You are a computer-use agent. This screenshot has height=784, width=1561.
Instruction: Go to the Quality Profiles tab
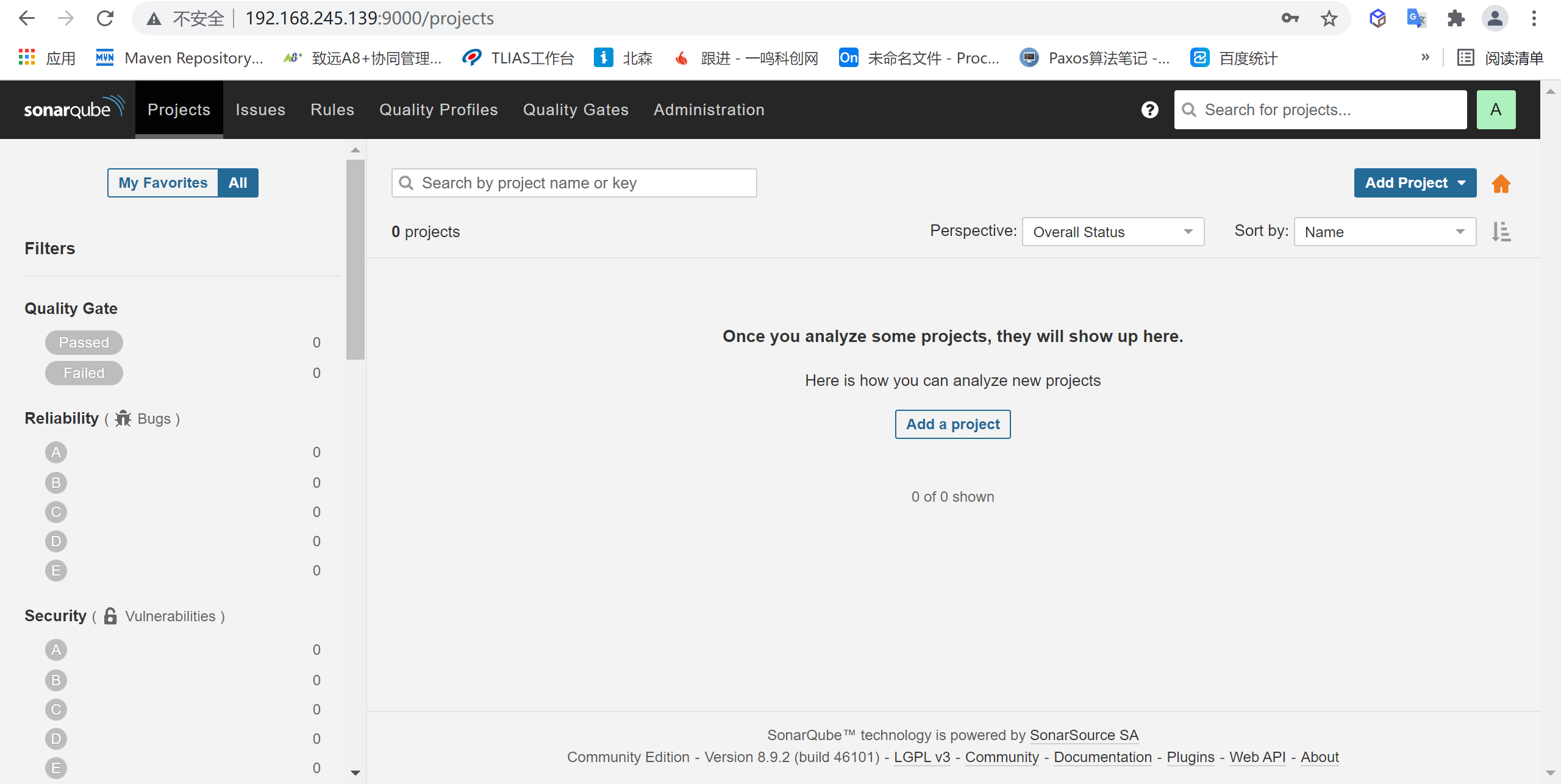[x=438, y=110]
